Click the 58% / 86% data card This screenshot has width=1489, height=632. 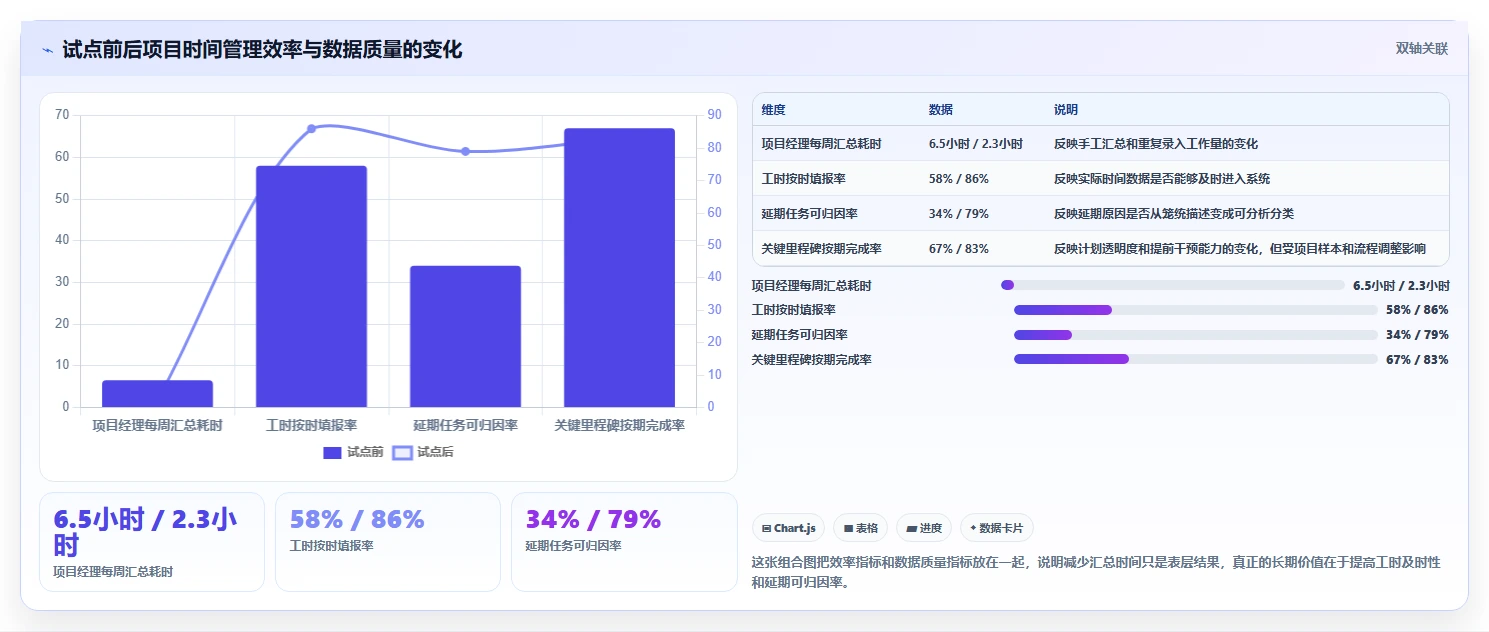388,542
